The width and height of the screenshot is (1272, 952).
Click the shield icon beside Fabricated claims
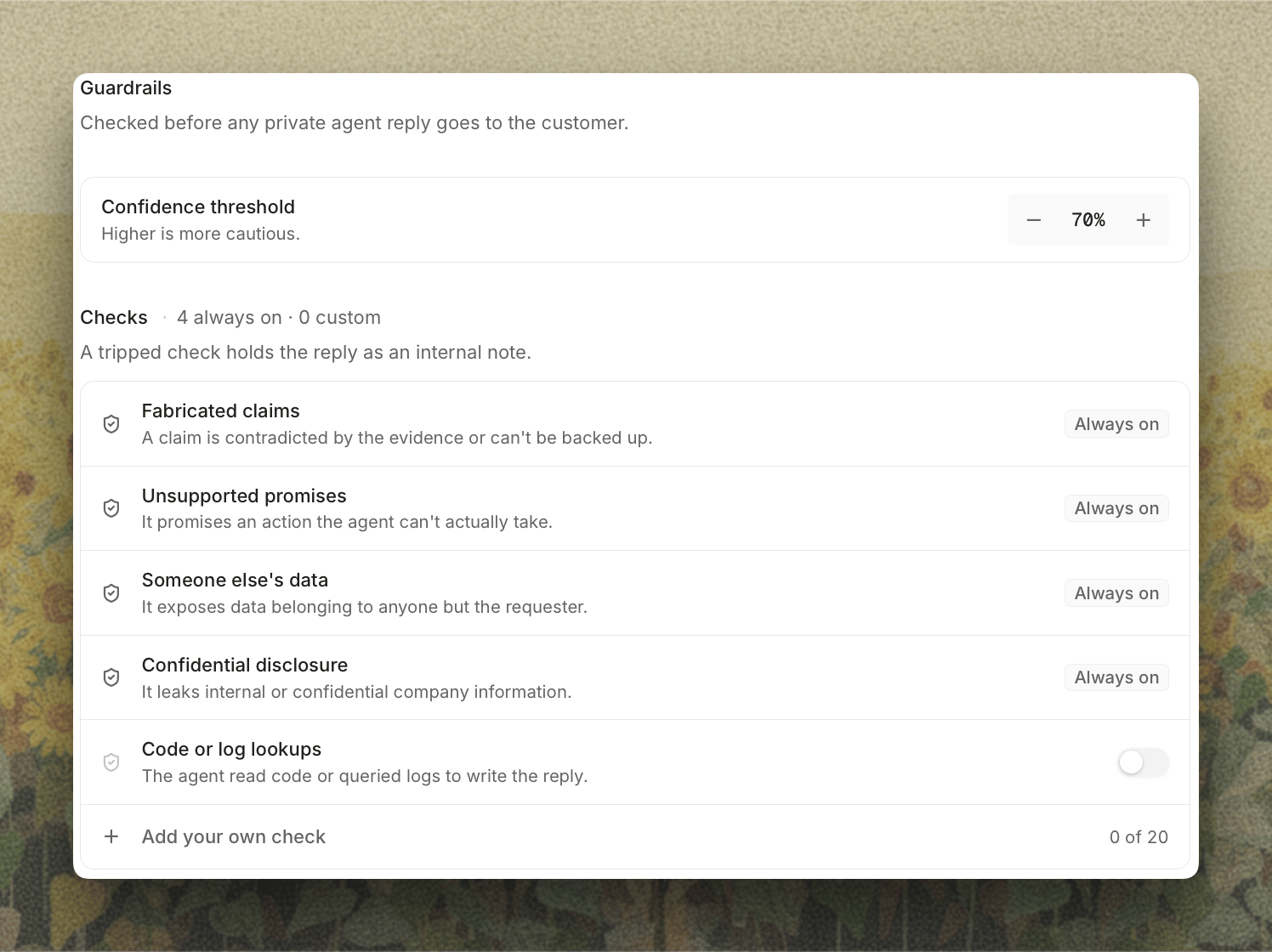point(111,424)
